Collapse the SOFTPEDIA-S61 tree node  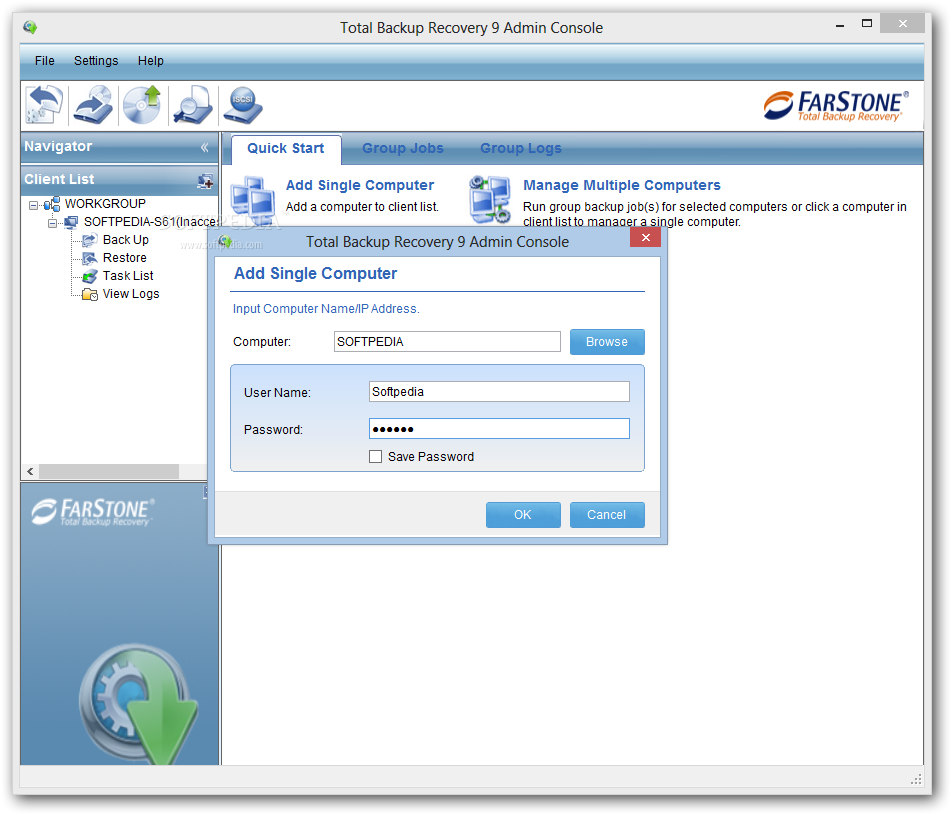(53, 223)
